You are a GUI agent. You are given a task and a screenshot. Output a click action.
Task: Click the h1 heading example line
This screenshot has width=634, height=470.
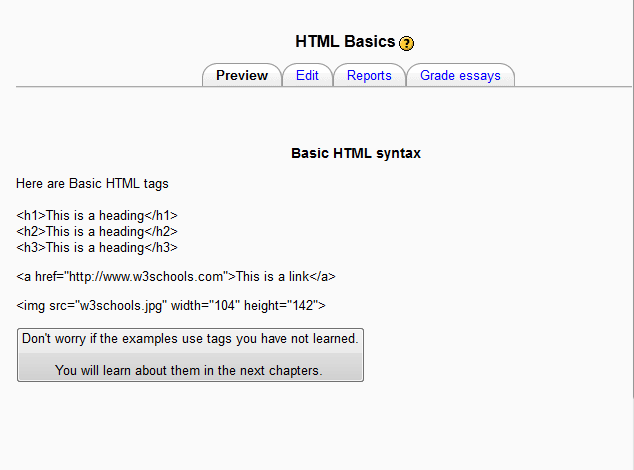[x=97, y=216]
